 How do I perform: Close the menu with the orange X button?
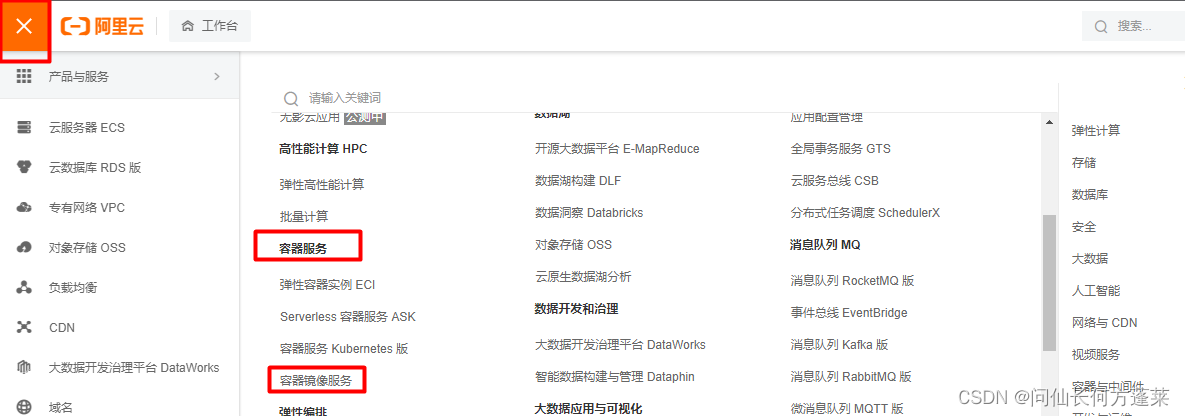point(24,26)
